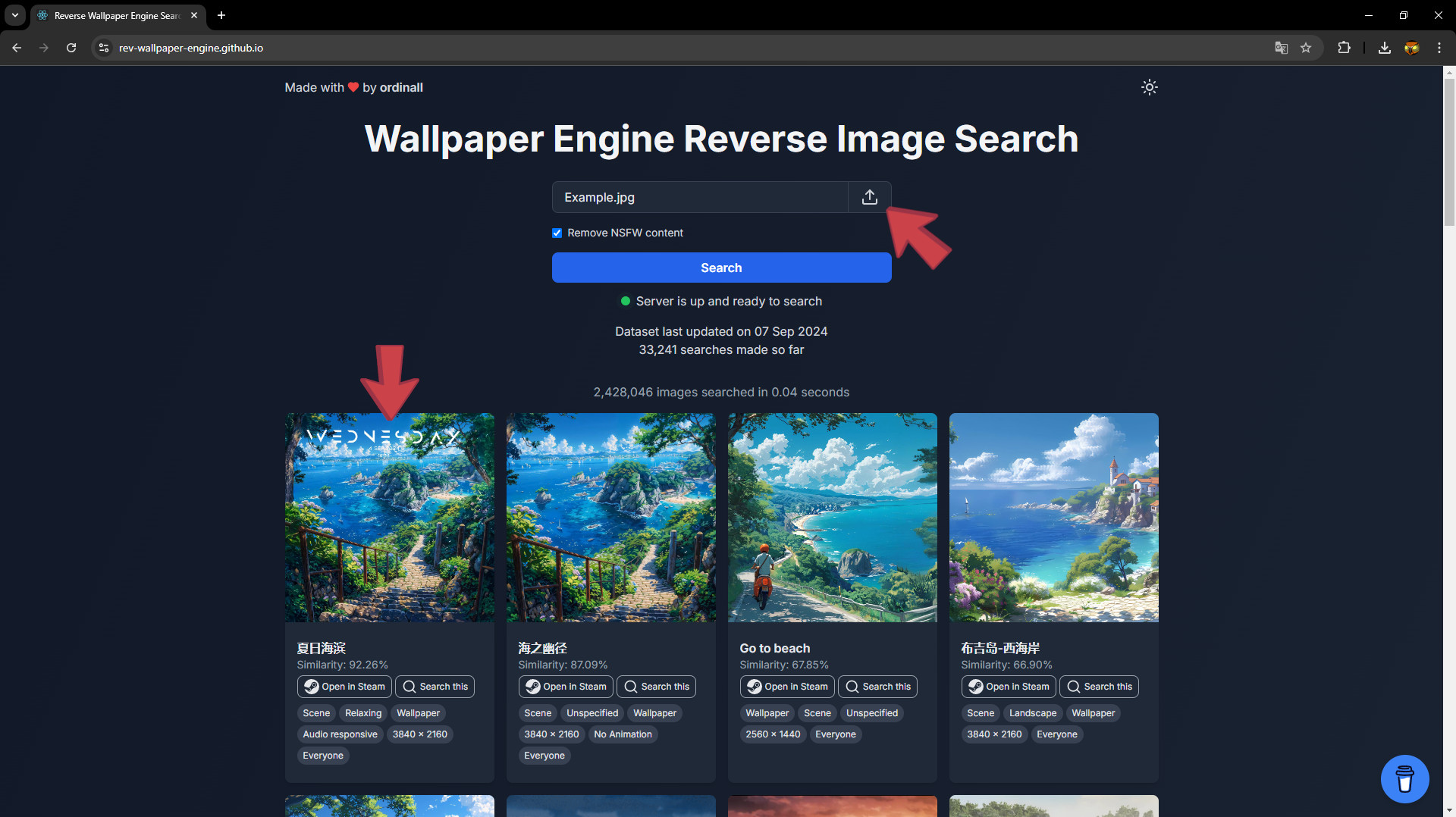Close the Reverse Wallpaper Engine tab
Screen dimensions: 1456x817
click(x=194, y=15)
